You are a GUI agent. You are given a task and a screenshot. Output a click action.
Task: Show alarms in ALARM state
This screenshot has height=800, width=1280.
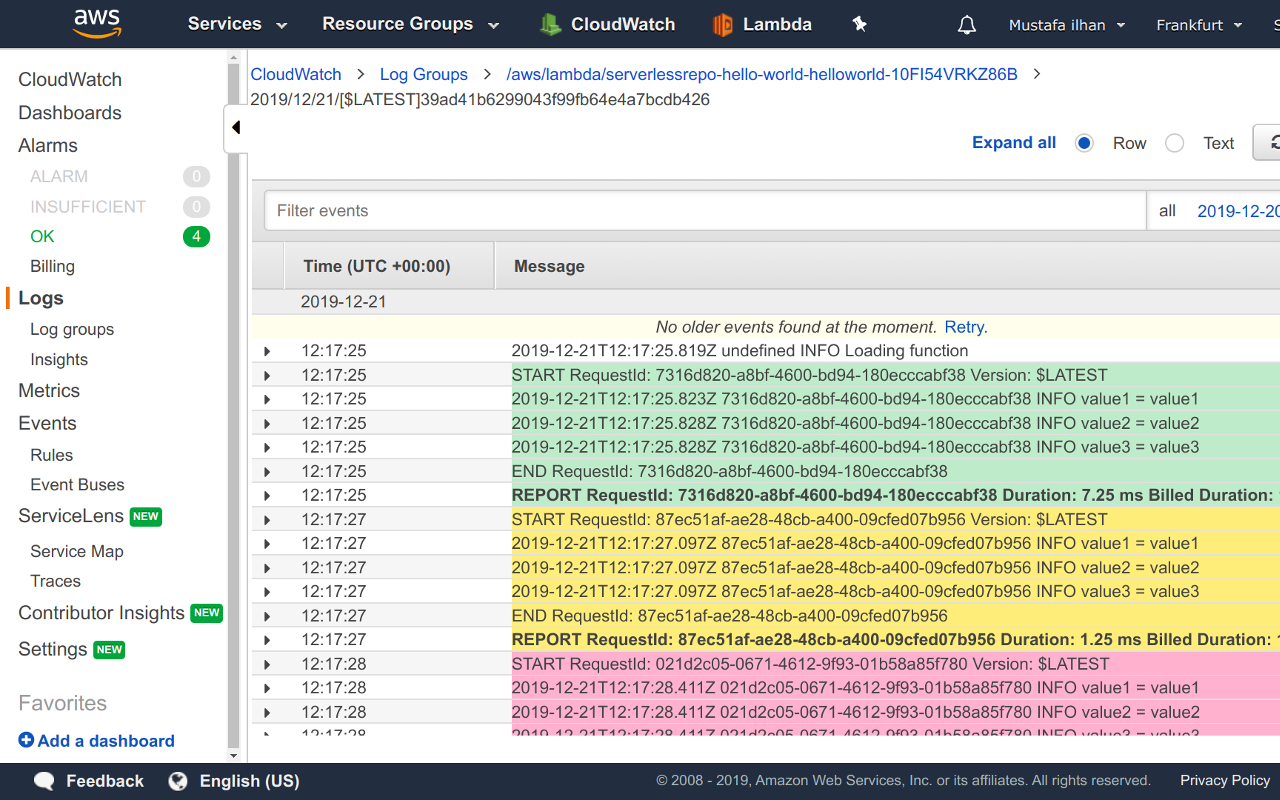point(59,176)
